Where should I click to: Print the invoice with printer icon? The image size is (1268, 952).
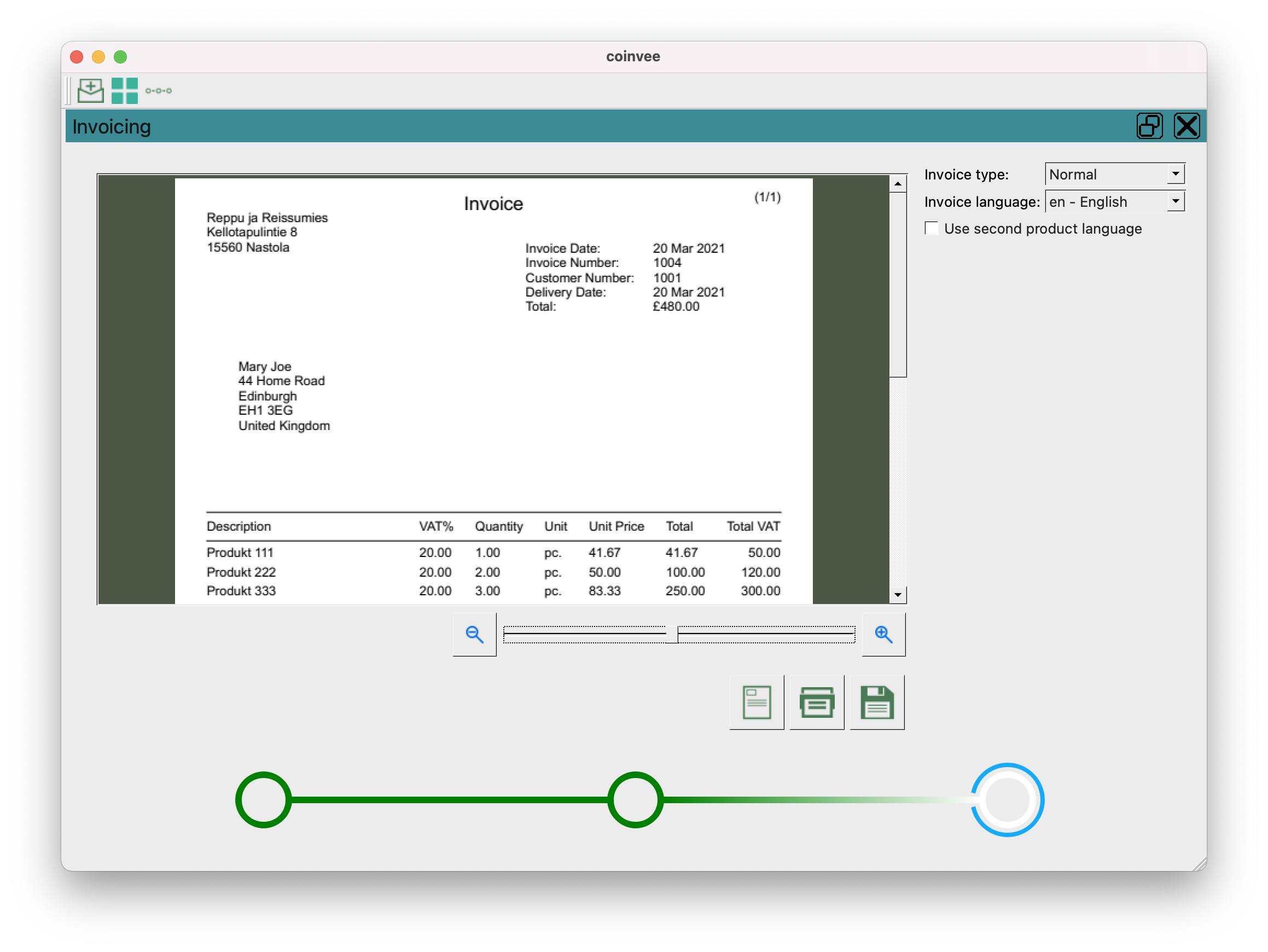816,702
